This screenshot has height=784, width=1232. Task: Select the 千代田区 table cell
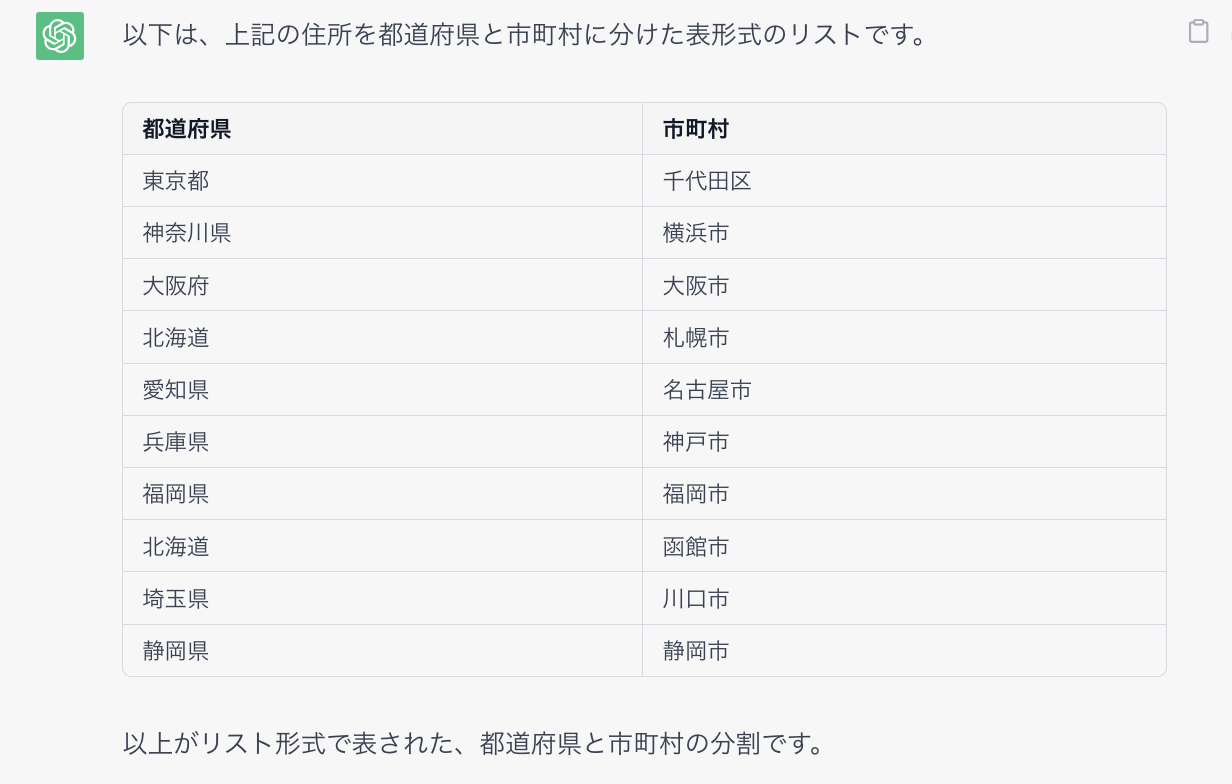coord(904,181)
